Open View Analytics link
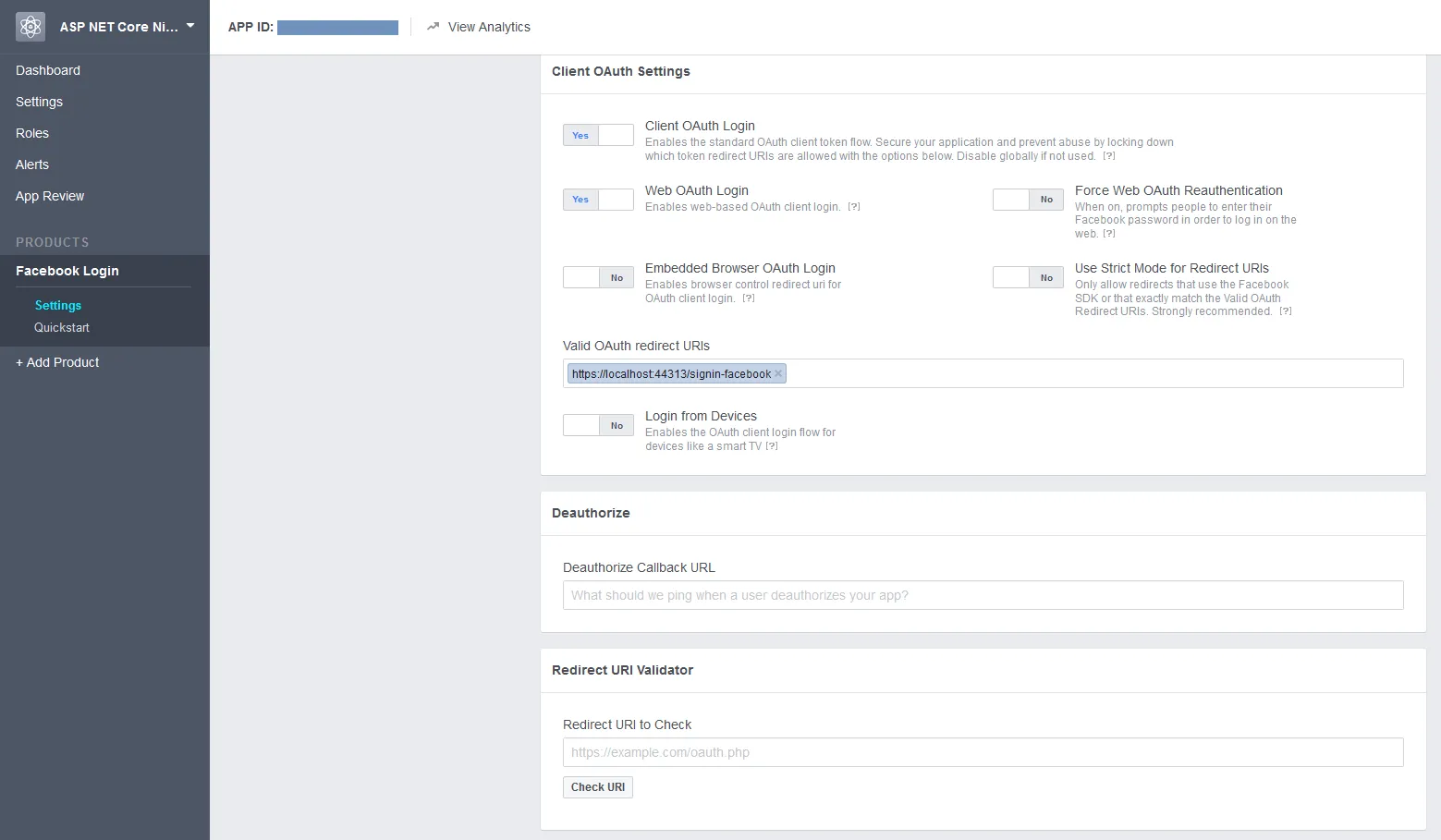The image size is (1441, 840). (489, 27)
